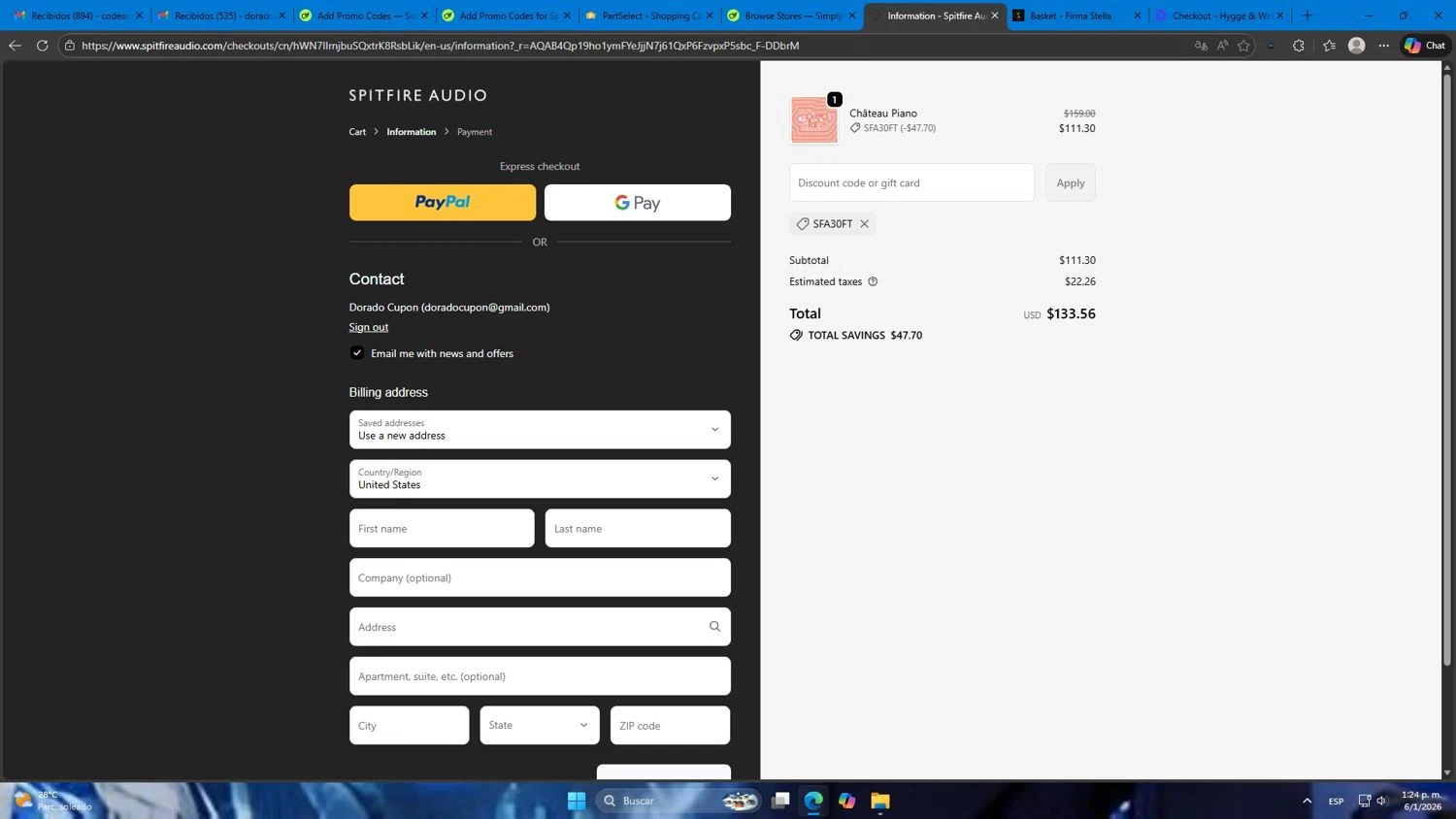Open the Windows Start menu
Screen dimensions: 1456x819
click(577, 801)
